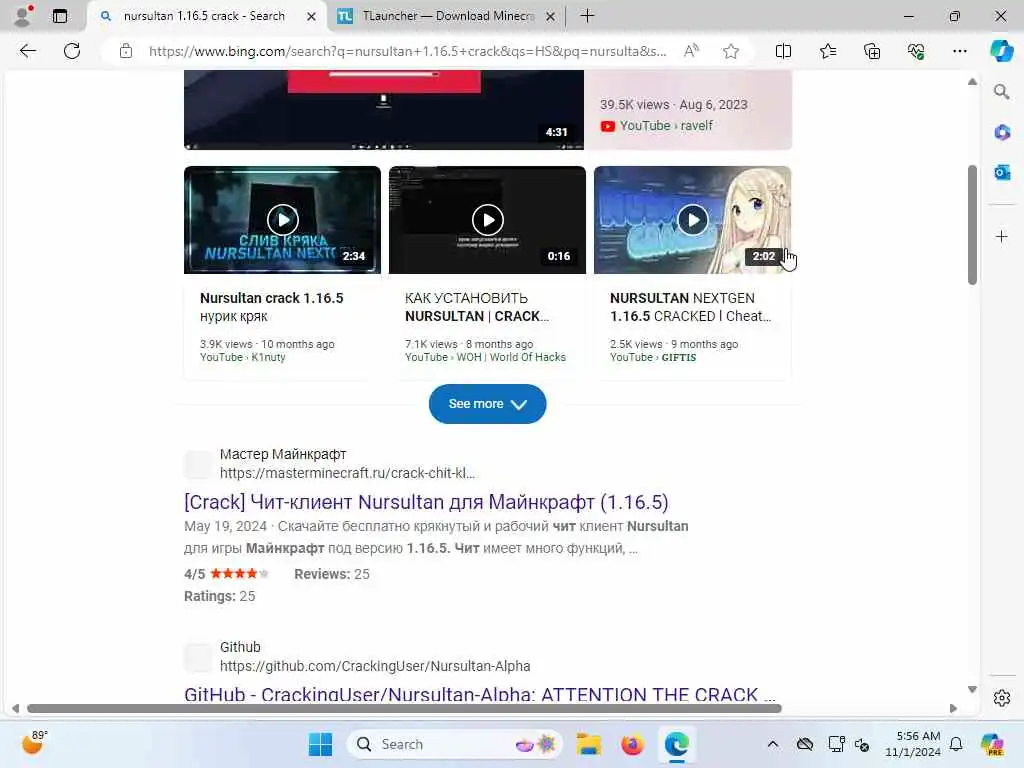This screenshot has width=1024, height=768.
Task: Open the Edge taskbar icon
Action: (677, 744)
